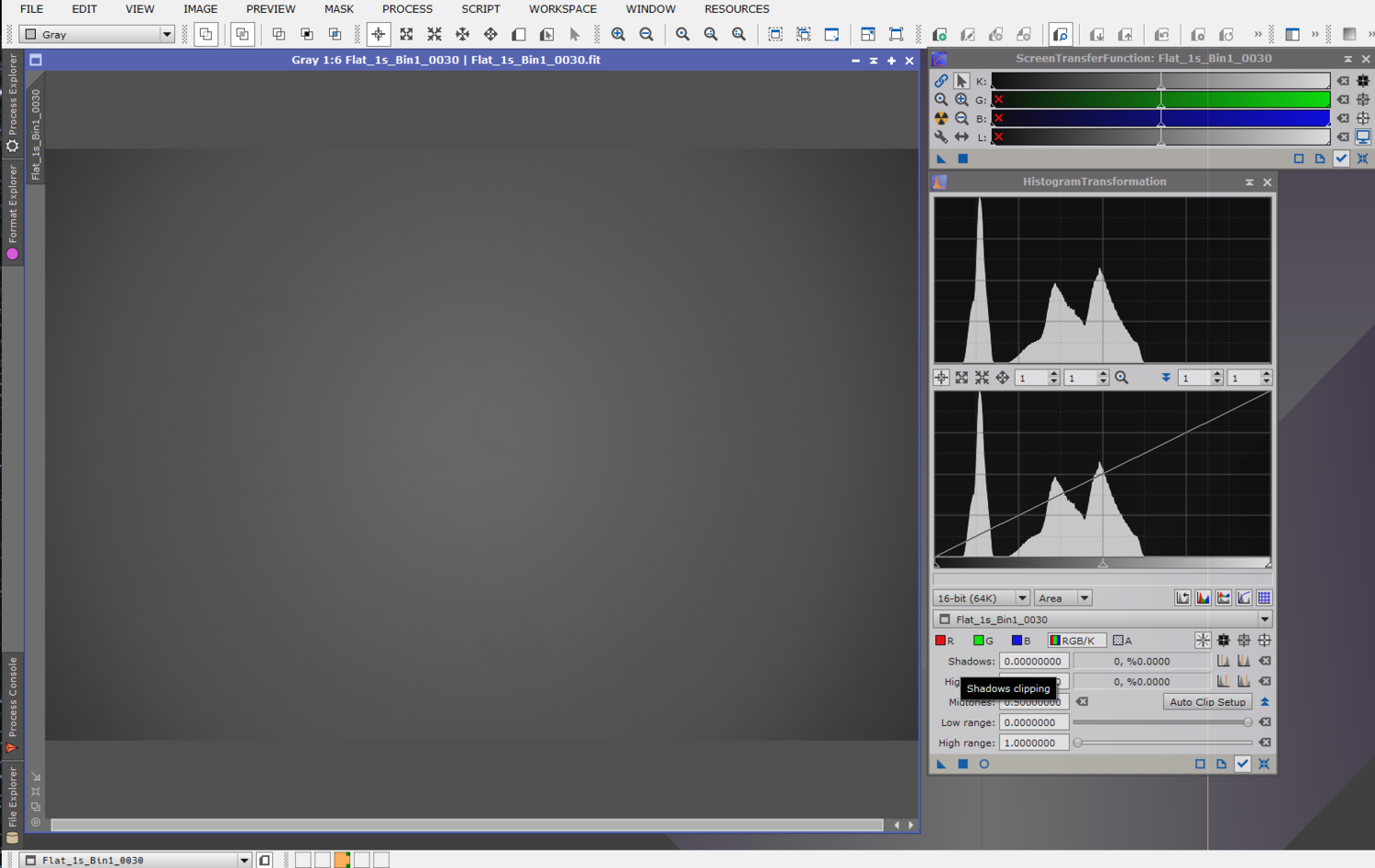Reset the Low range value
This screenshot has height=868, width=1375.
coord(1265,722)
